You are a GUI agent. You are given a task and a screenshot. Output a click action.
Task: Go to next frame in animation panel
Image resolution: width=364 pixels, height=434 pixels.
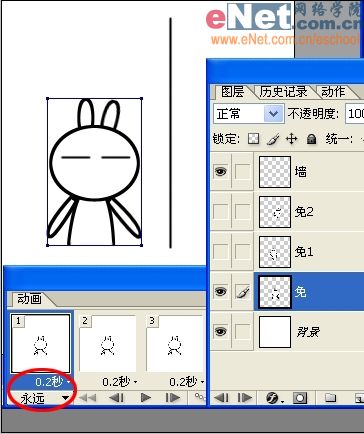(173, 398)
